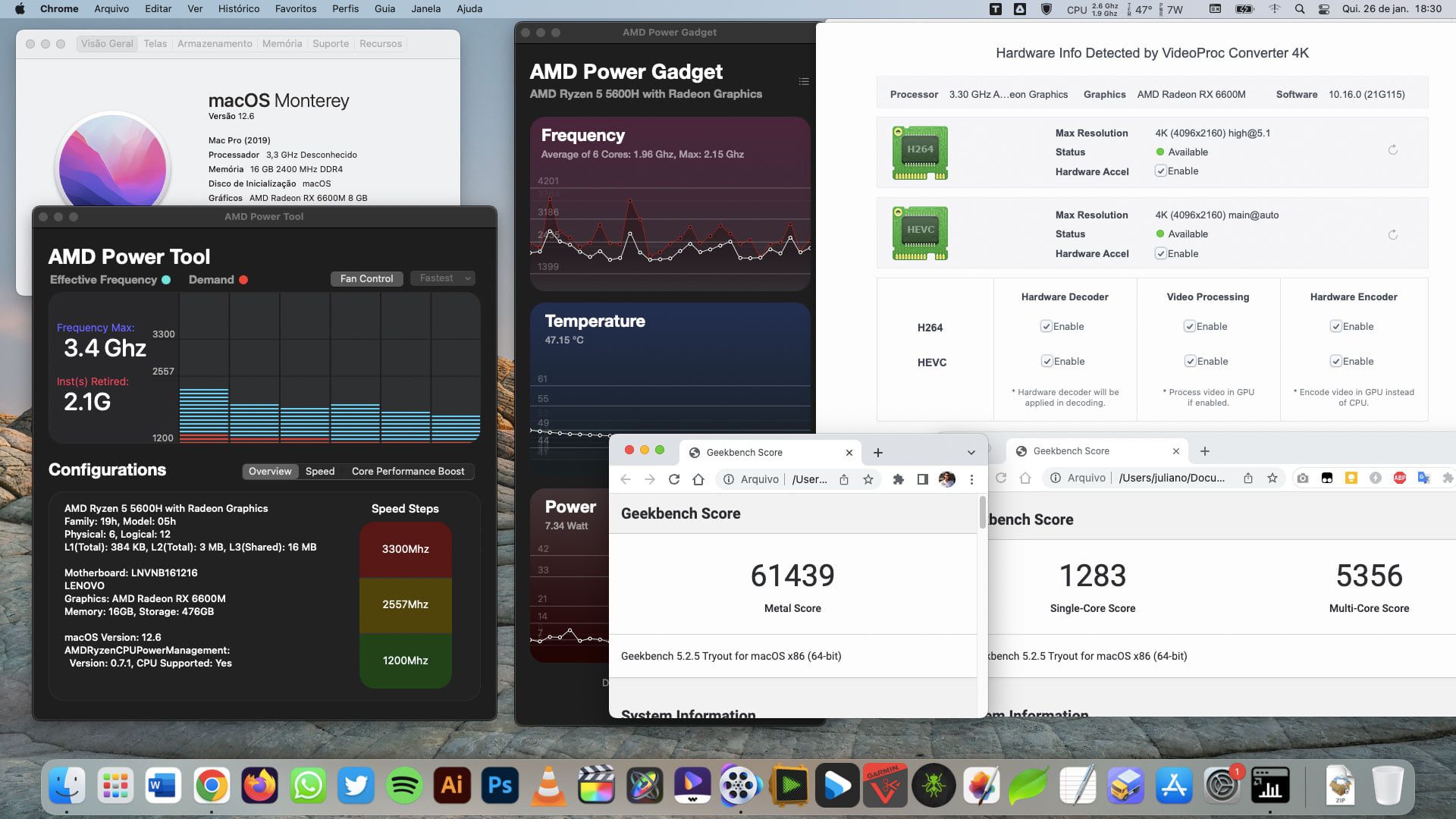Refresh H264 hardware info in VideoProc
The height and width of the screenshot is (819, 1456).
tap(1392, 150)
